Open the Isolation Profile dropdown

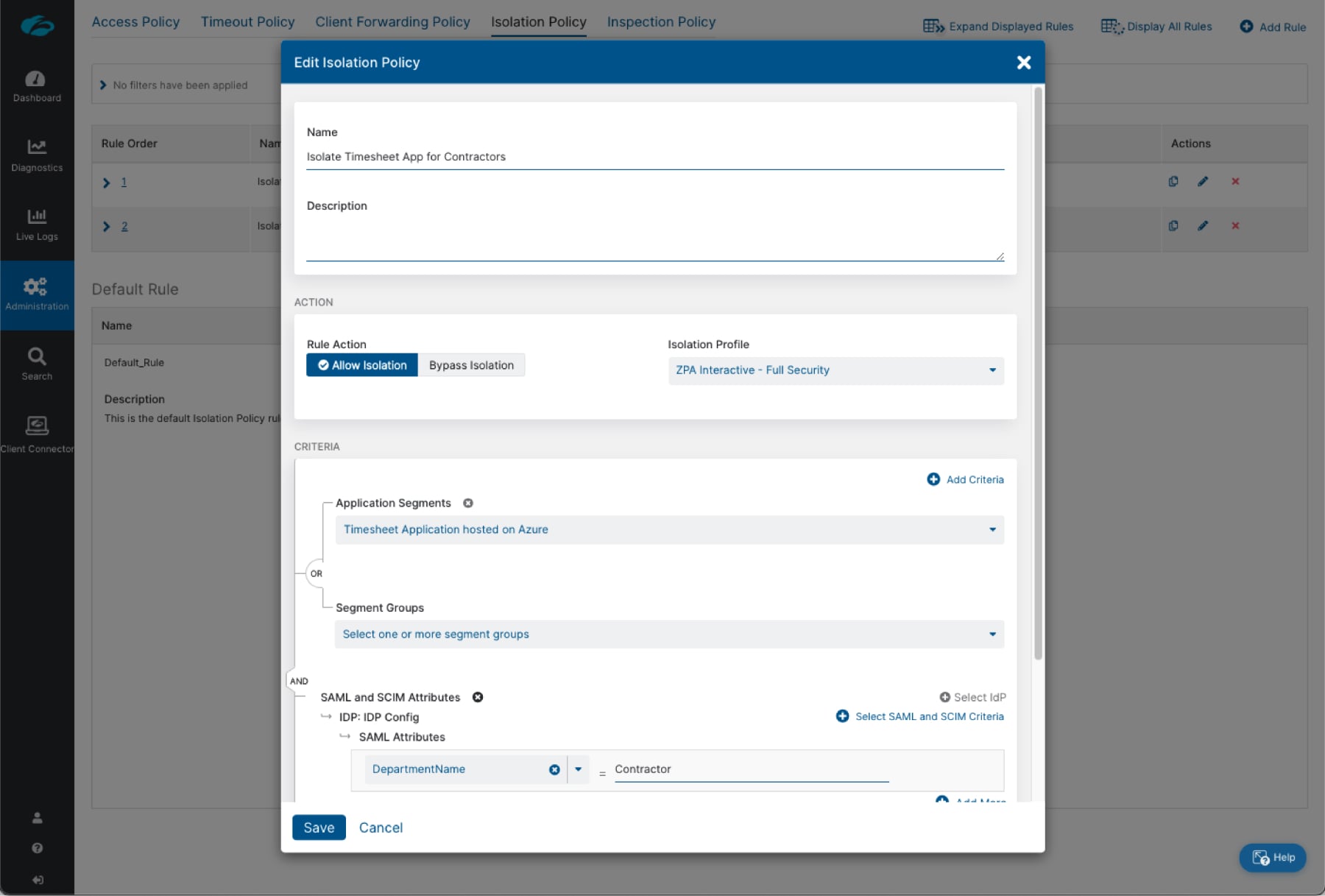pos(835,370)
